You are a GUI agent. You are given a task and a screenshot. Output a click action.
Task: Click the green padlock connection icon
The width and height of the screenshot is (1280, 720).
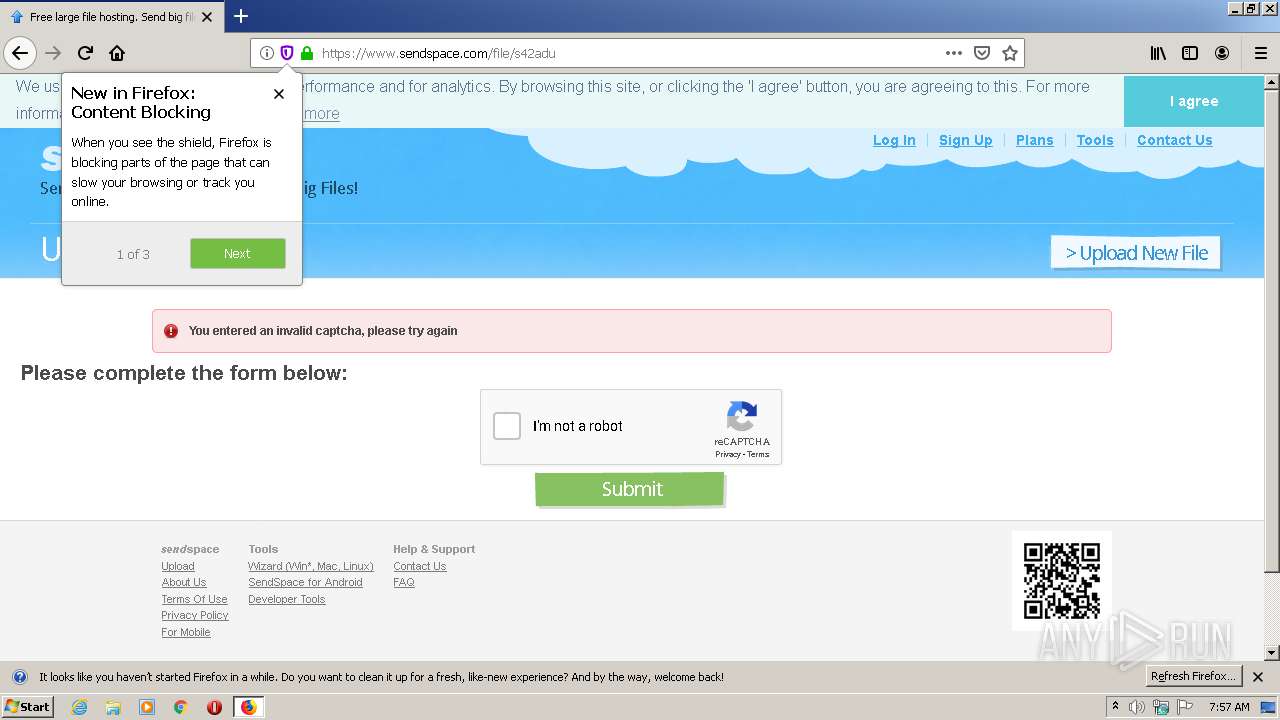pyautogui.click(x=307, y=53)
